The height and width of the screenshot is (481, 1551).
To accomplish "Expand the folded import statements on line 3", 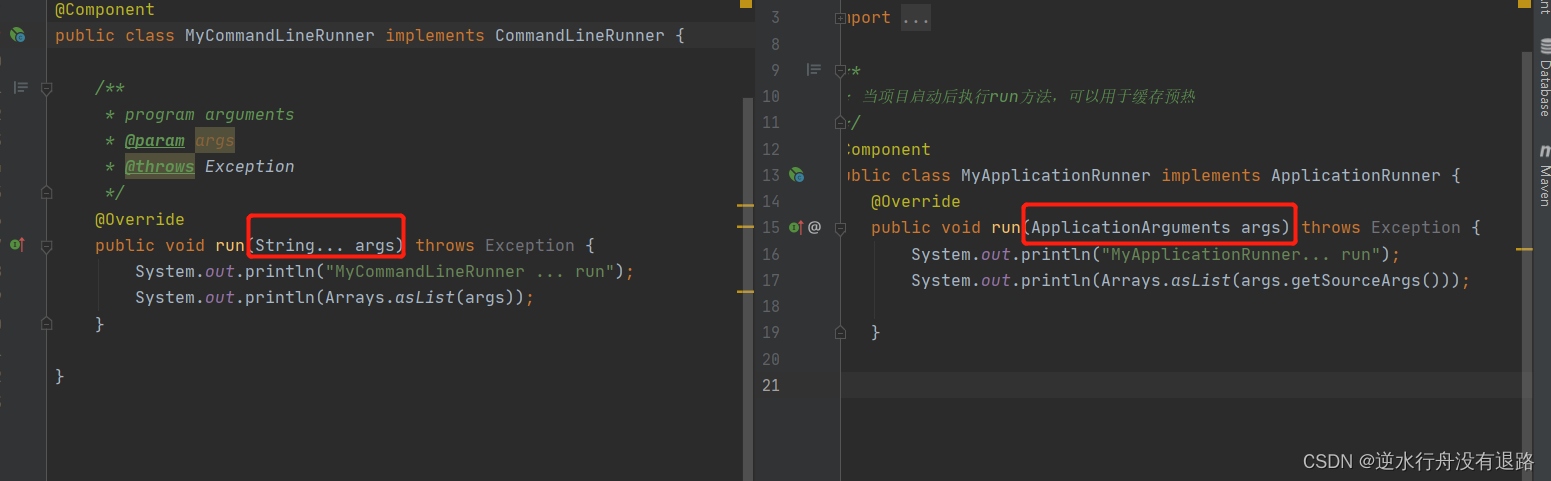I will (840, 18).
